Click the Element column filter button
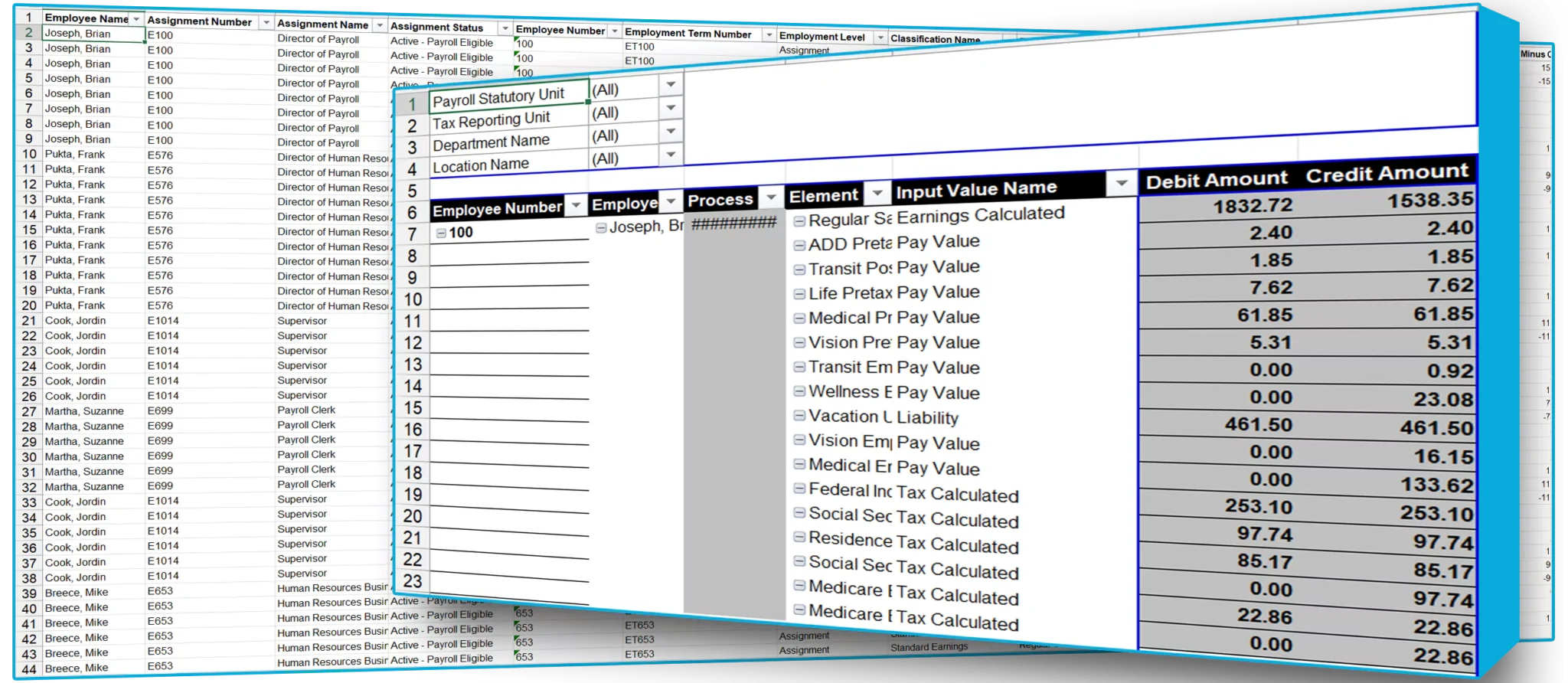Viewport: 1568px width, 683px height. [x=877, y=193]
